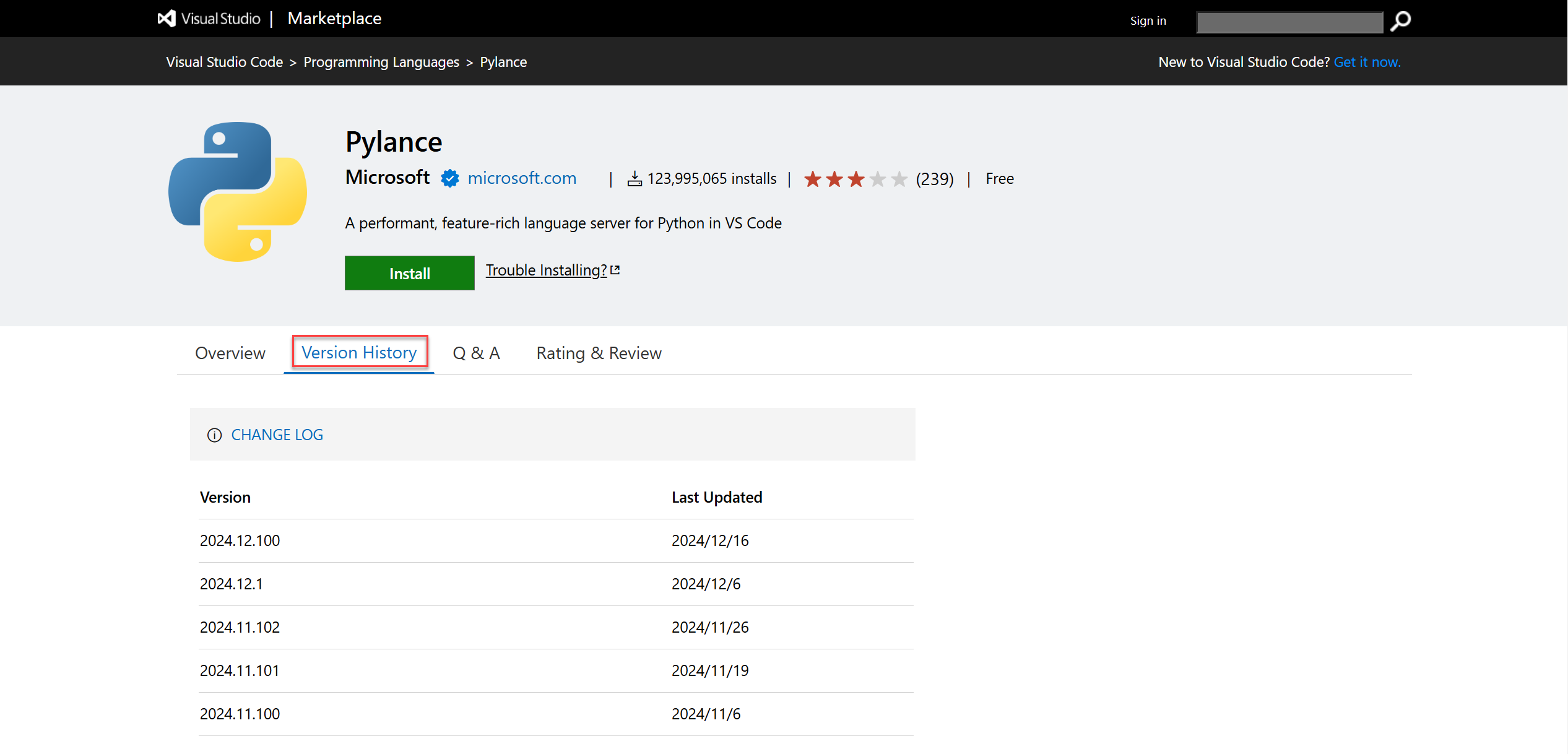Image resolution: width=1568 pixels, height=754 pixels.
Task: Click the date 2024/11/26
Action: point(710,628)
